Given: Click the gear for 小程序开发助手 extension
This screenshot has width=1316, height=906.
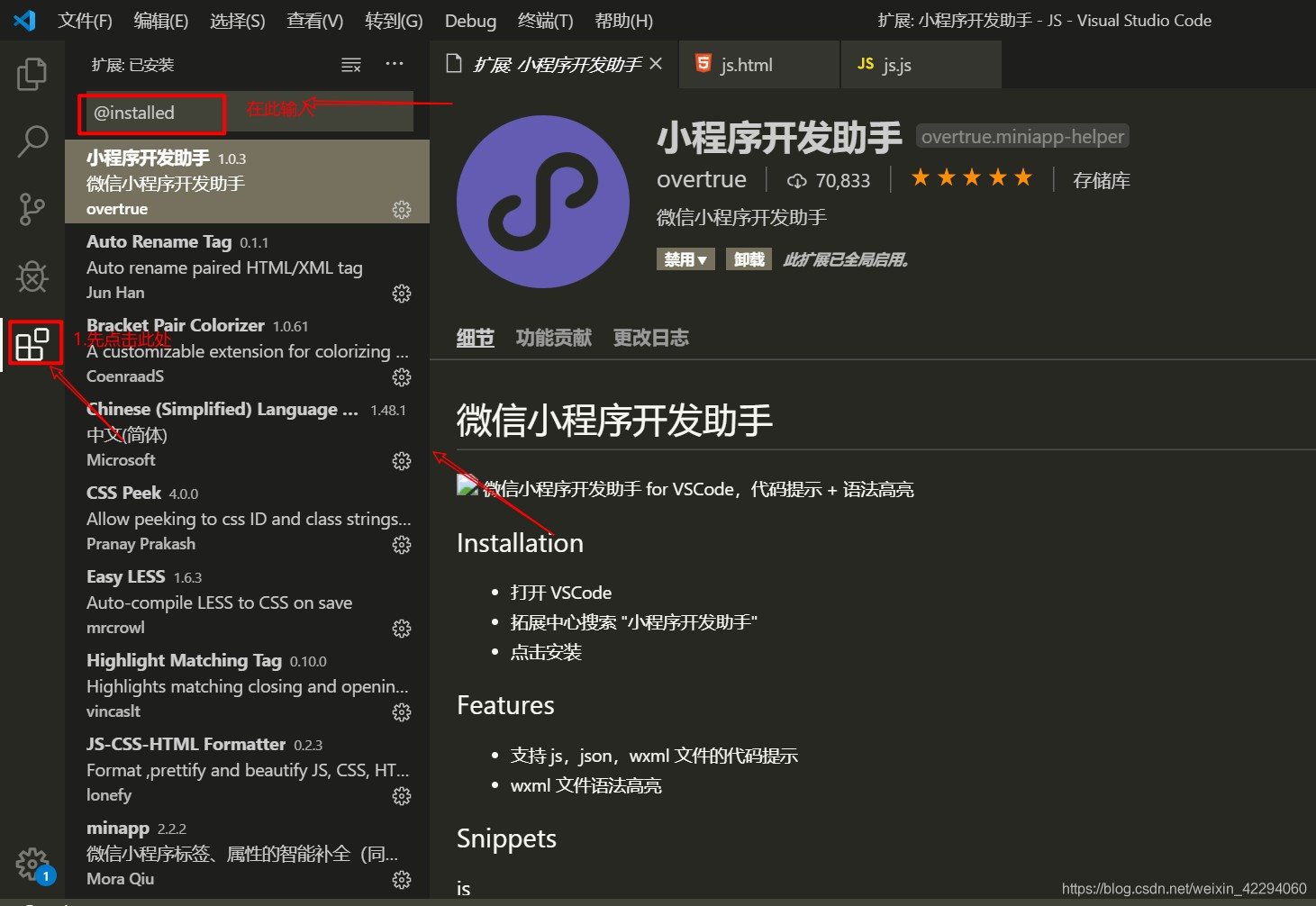Looking at the screenshot, I should 402,210.
